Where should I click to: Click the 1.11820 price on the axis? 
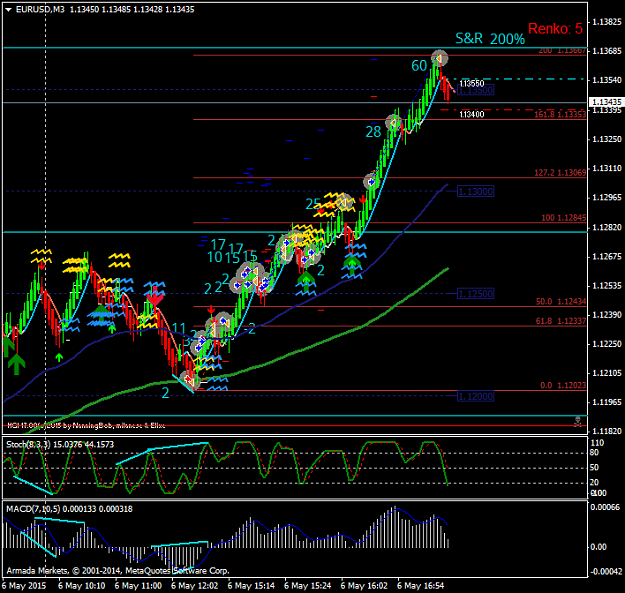[607, 431]
